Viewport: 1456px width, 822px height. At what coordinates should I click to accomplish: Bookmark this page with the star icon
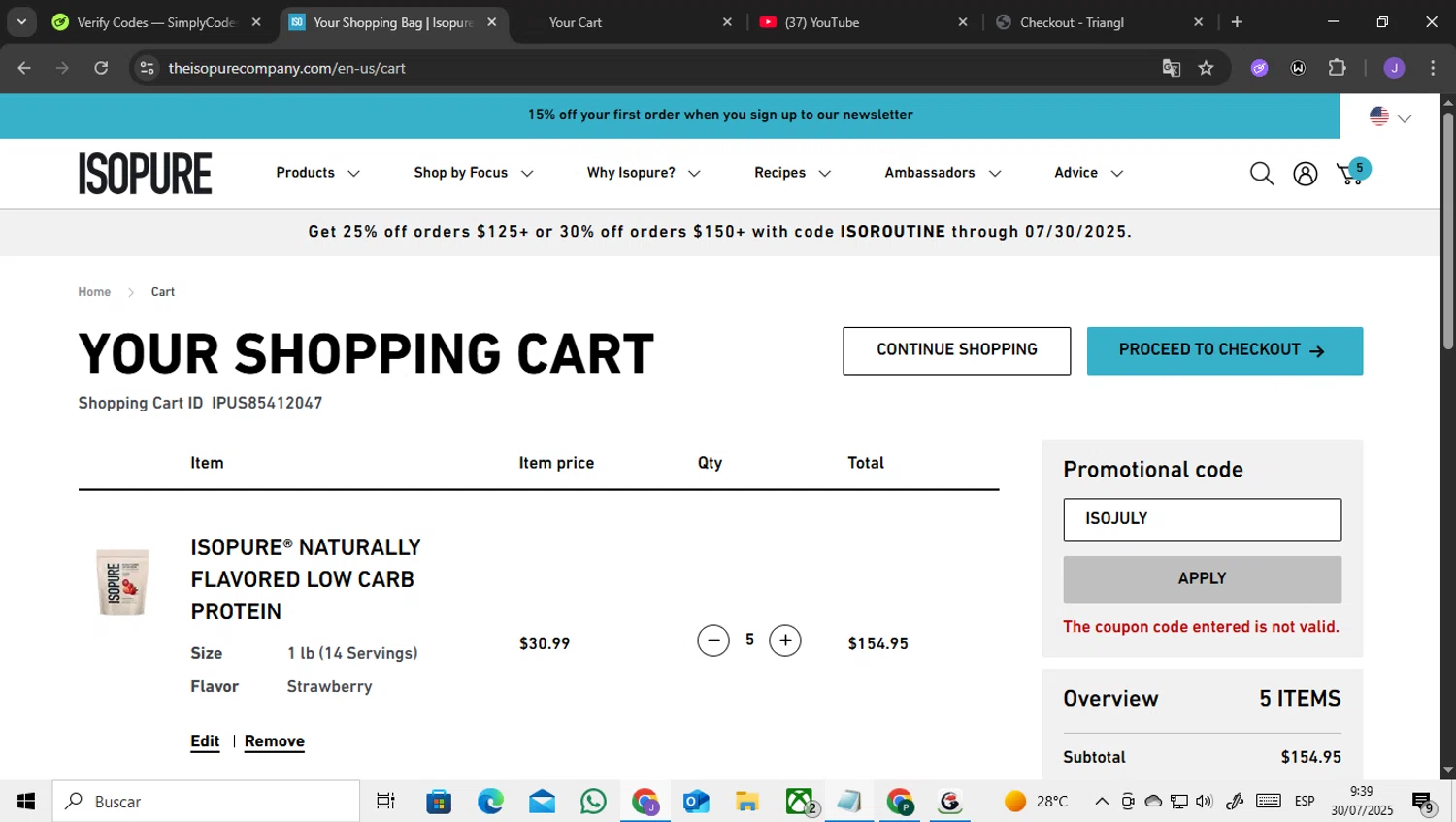[x=1206, y=68]
